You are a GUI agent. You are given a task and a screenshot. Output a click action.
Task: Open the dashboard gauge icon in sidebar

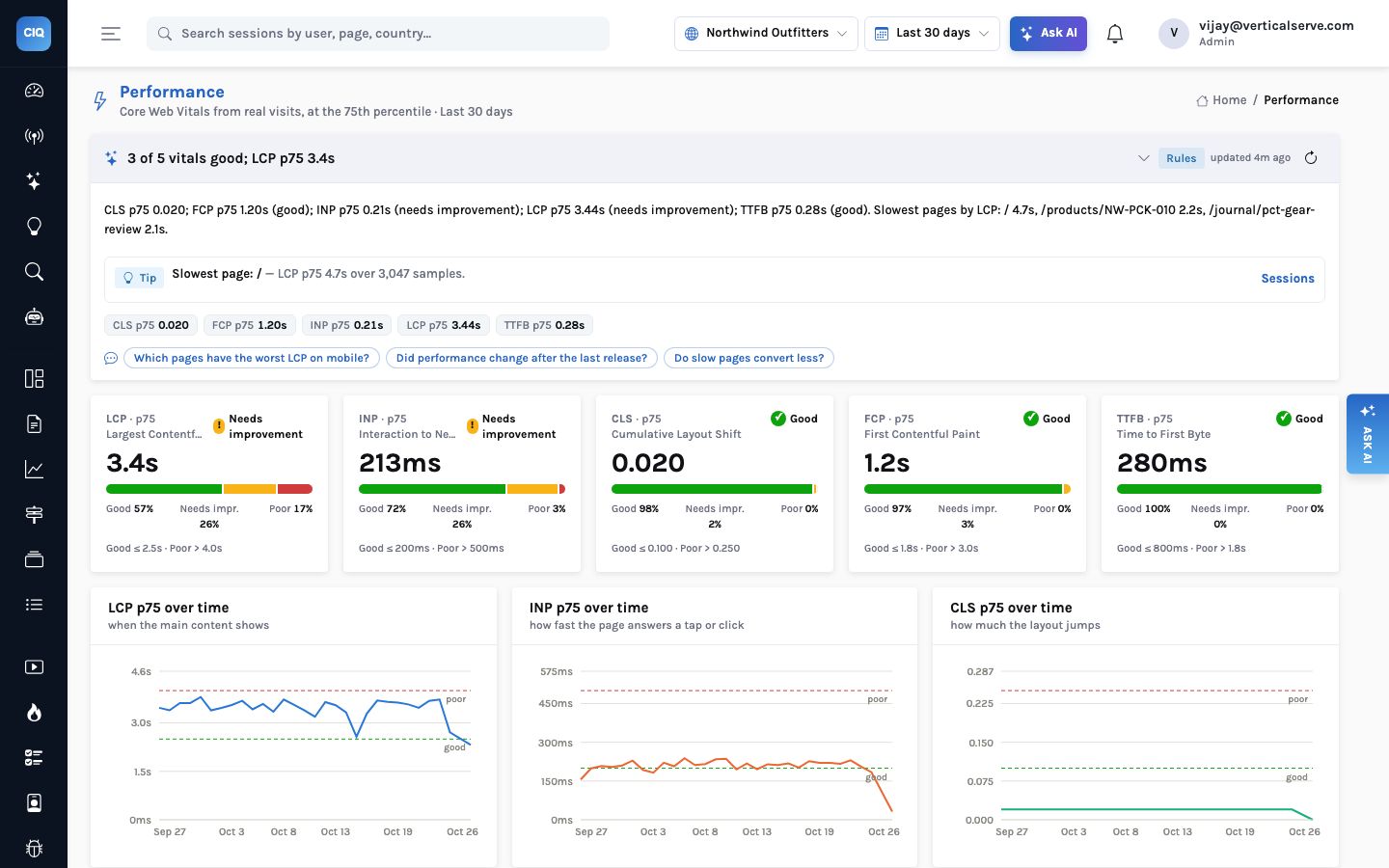[34, 91]
